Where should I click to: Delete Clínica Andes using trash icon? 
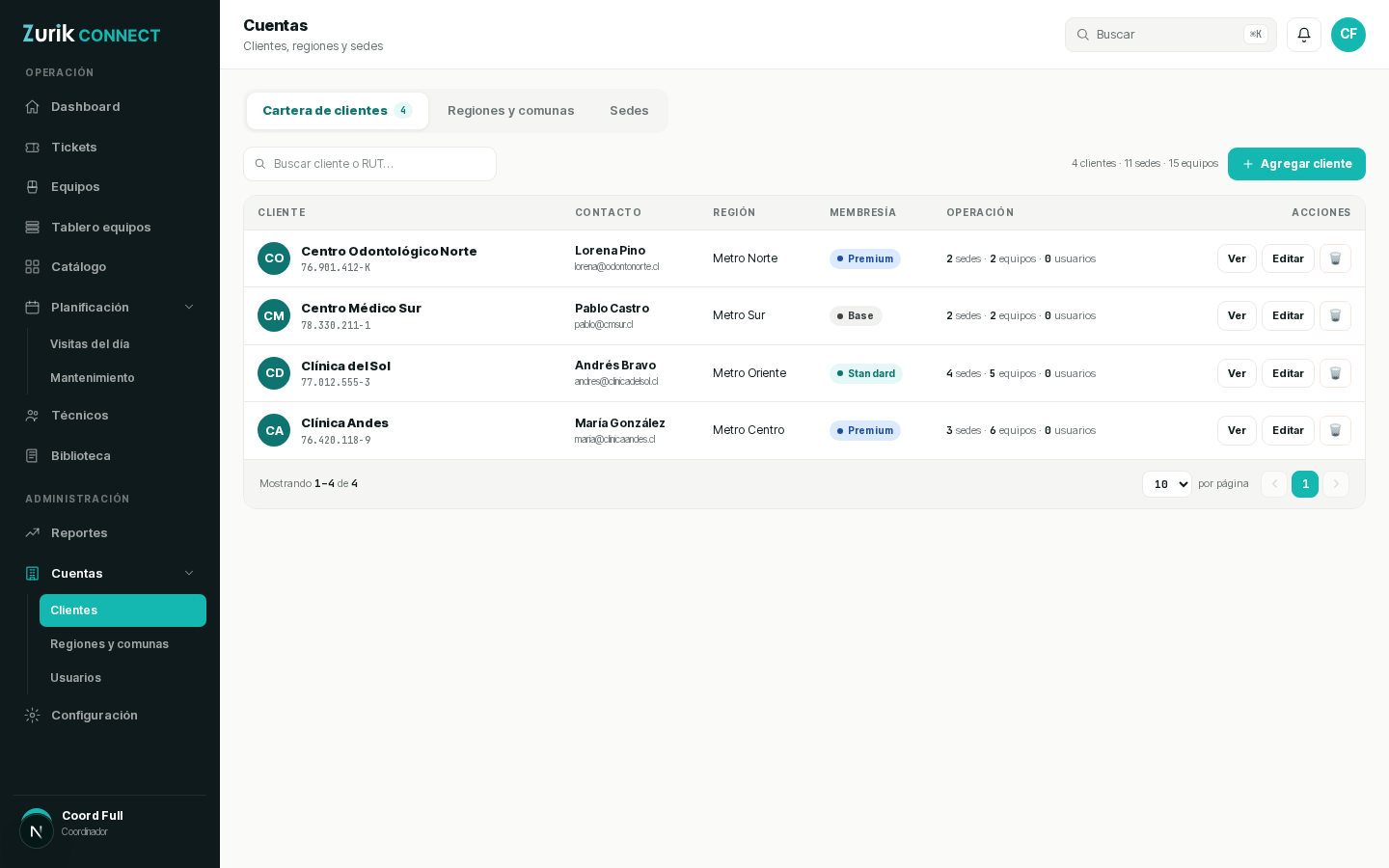pyautogui.click(x=1335, y=430)
